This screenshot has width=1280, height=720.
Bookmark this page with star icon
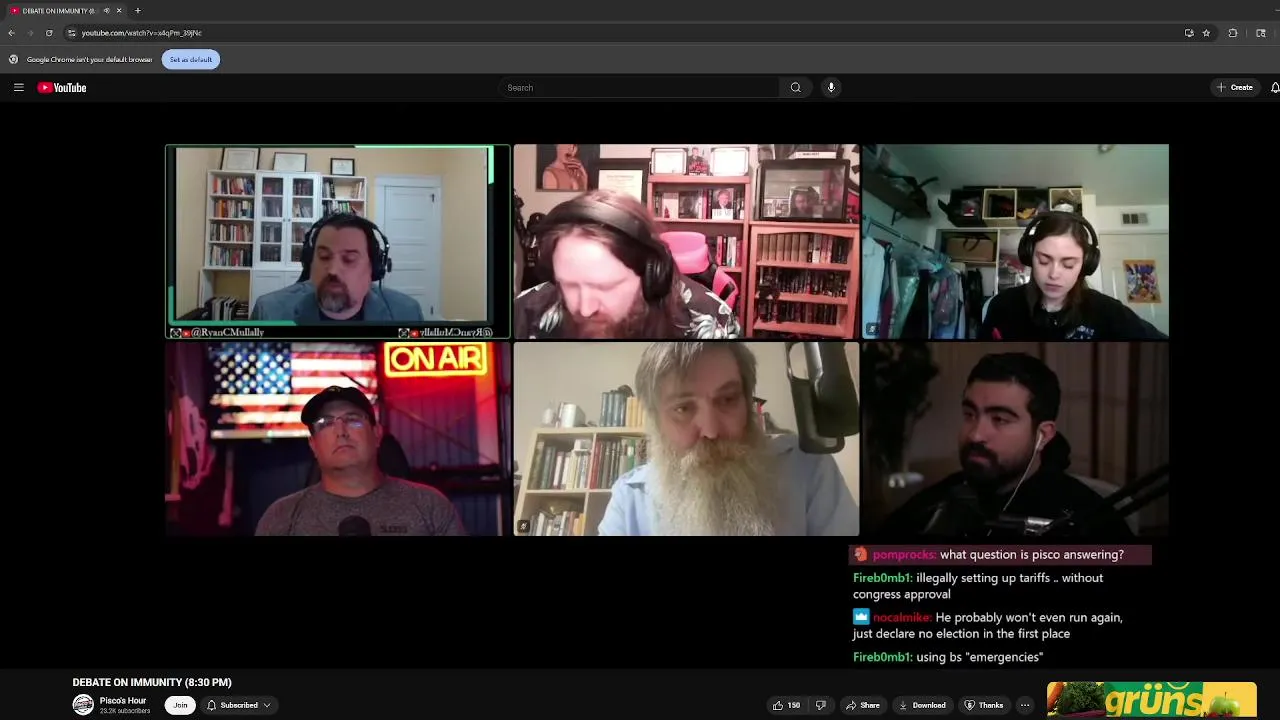[x=1206, y=33]
